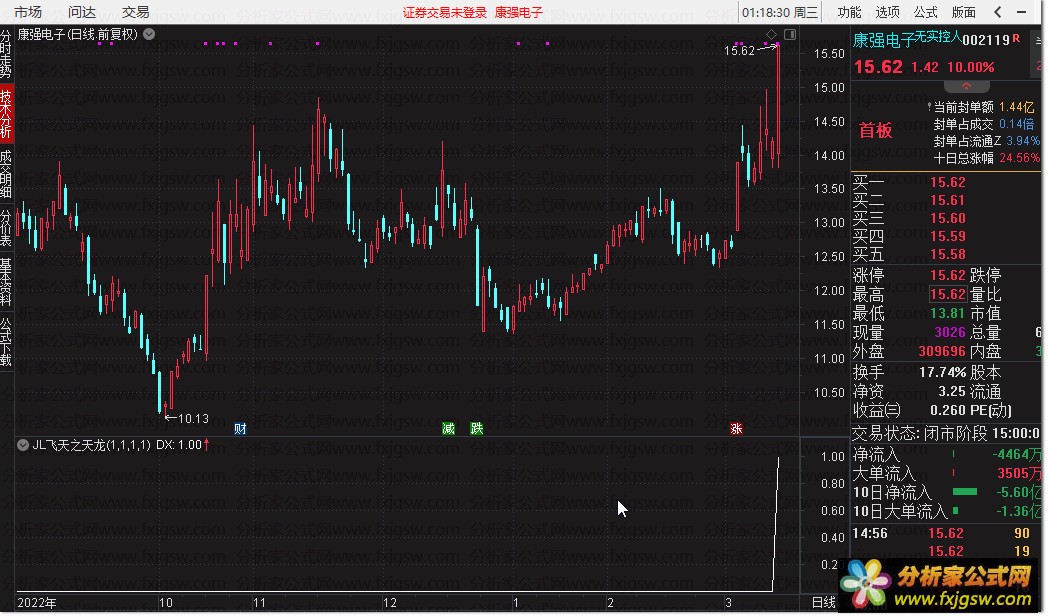Collapse the quote panel with the double-chevron
The height and width of the screenshot is (616, 1048).
(966, 86)
